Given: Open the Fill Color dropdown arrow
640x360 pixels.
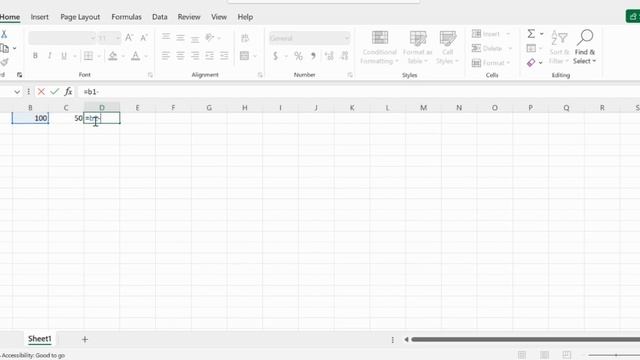Looking at the screenshot, I should [x=123, y=56].
